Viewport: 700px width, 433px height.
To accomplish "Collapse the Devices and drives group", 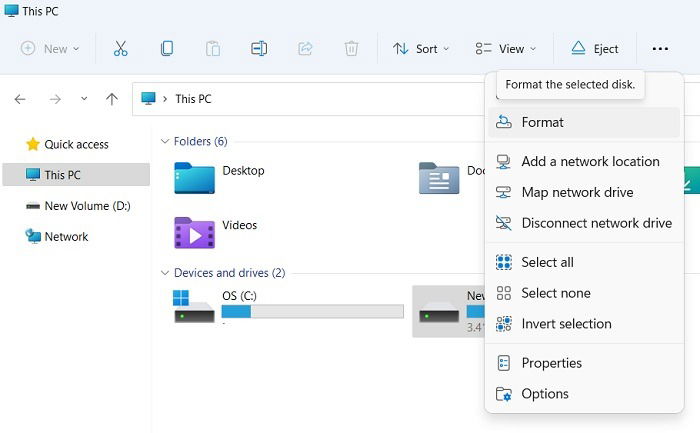I will pyautogui.click(x=165, y=273).
